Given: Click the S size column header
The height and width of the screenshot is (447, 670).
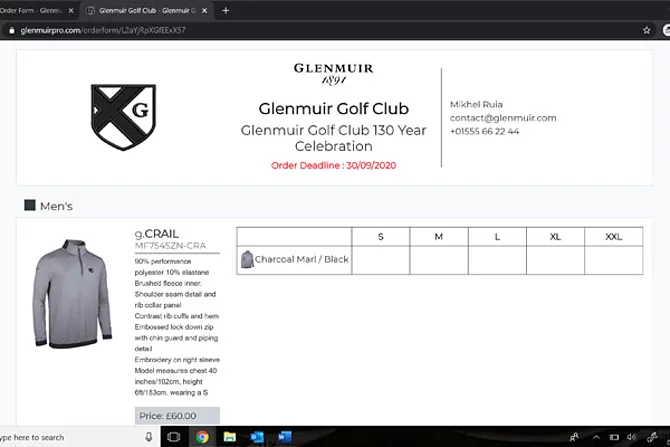Looking at the screenshot, I should [x=381, y=237].
